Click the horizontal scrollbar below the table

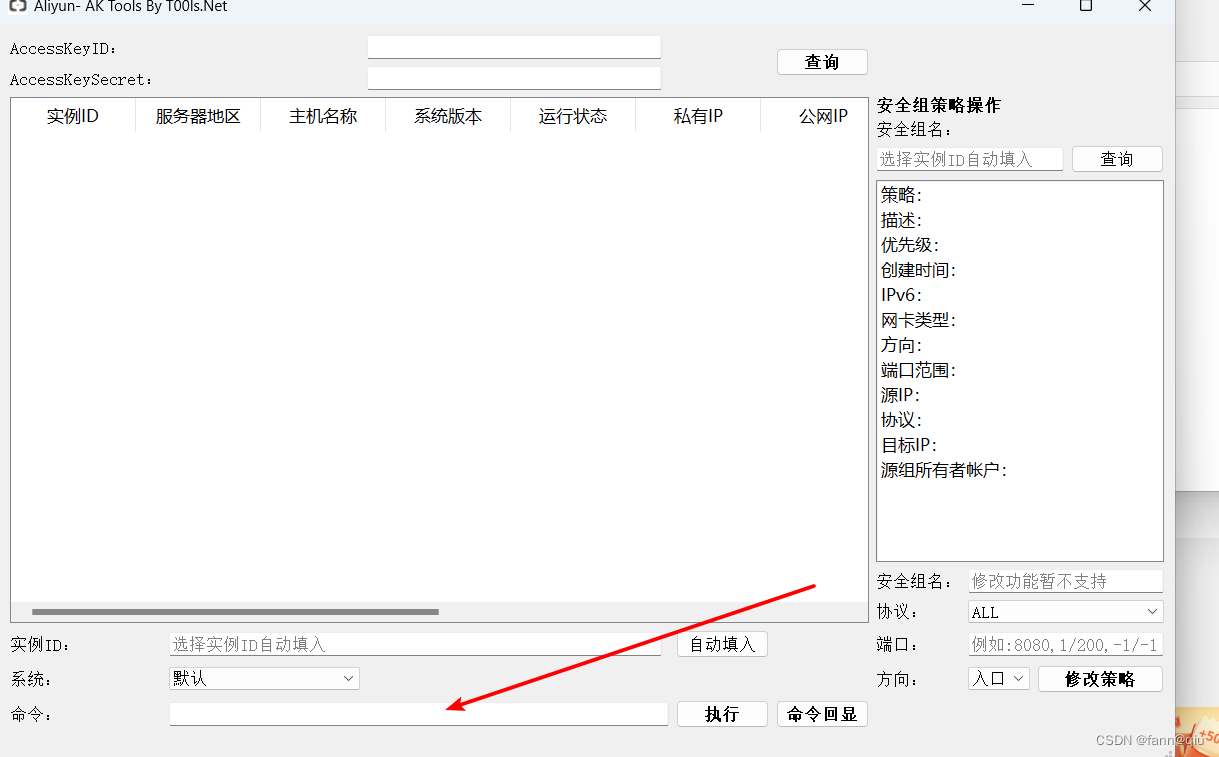[233, 611]
